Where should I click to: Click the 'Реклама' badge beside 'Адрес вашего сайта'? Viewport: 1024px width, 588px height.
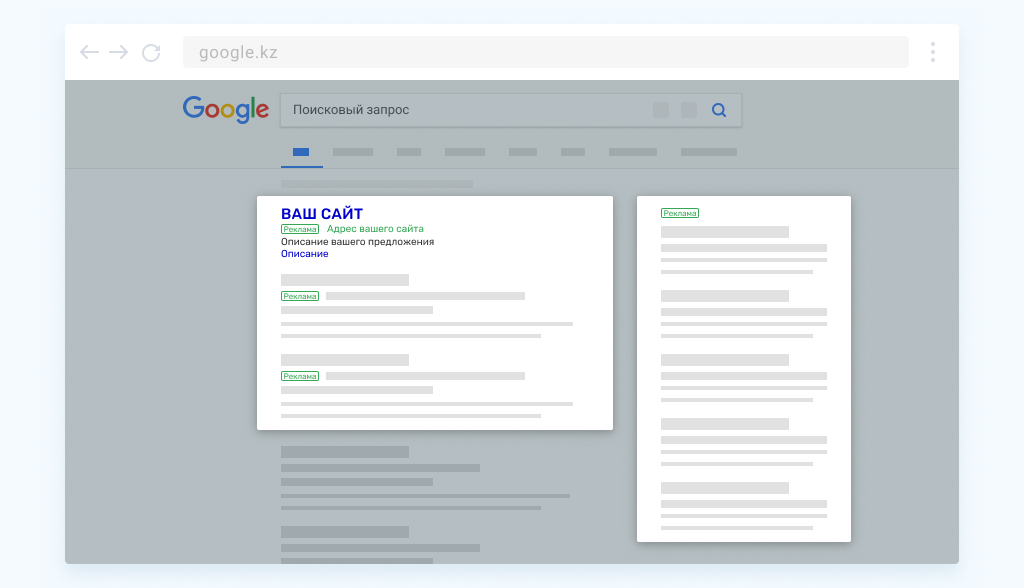300,229
